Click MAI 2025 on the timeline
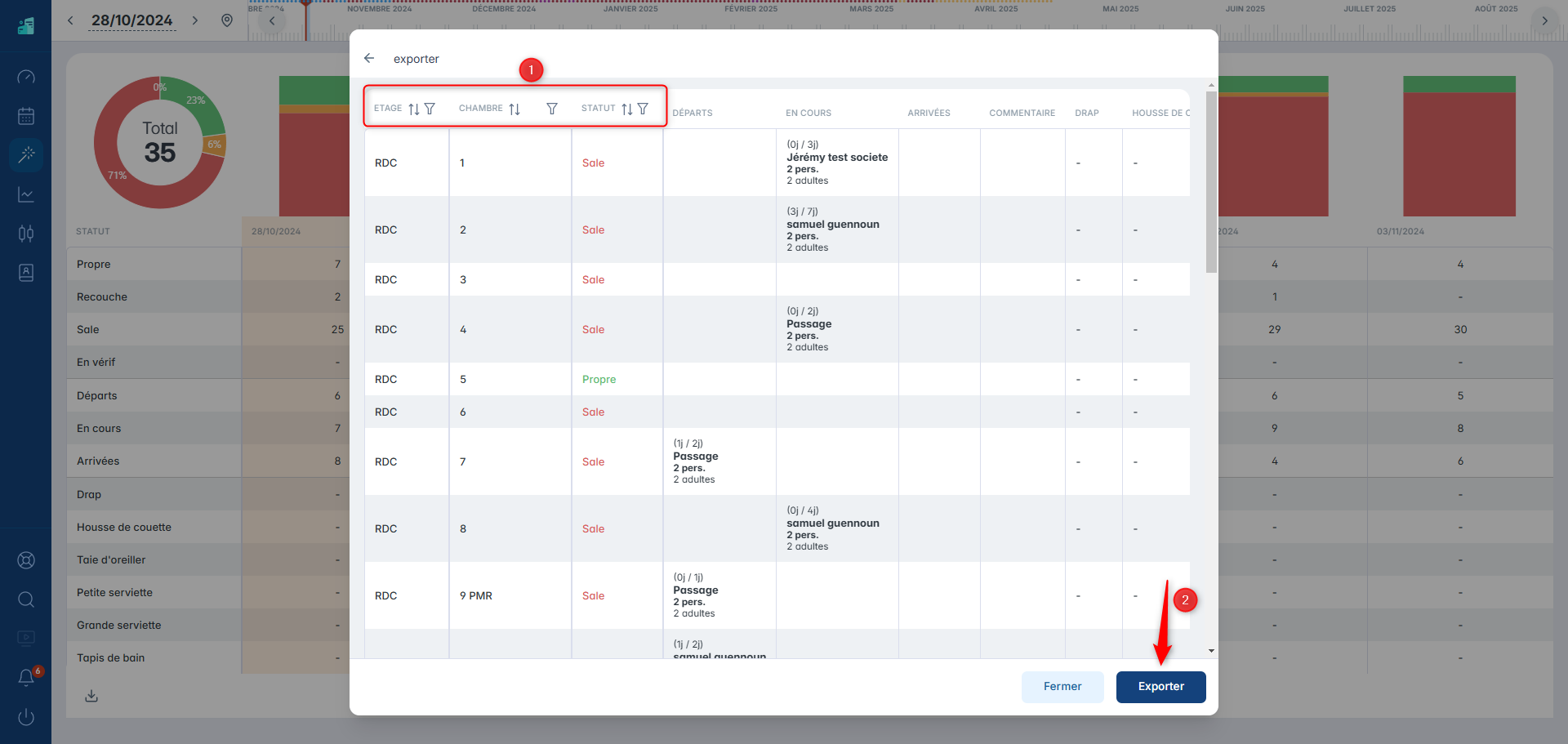The height and width of the screenshot is (744, 1568). click(x=1120, y=9)
